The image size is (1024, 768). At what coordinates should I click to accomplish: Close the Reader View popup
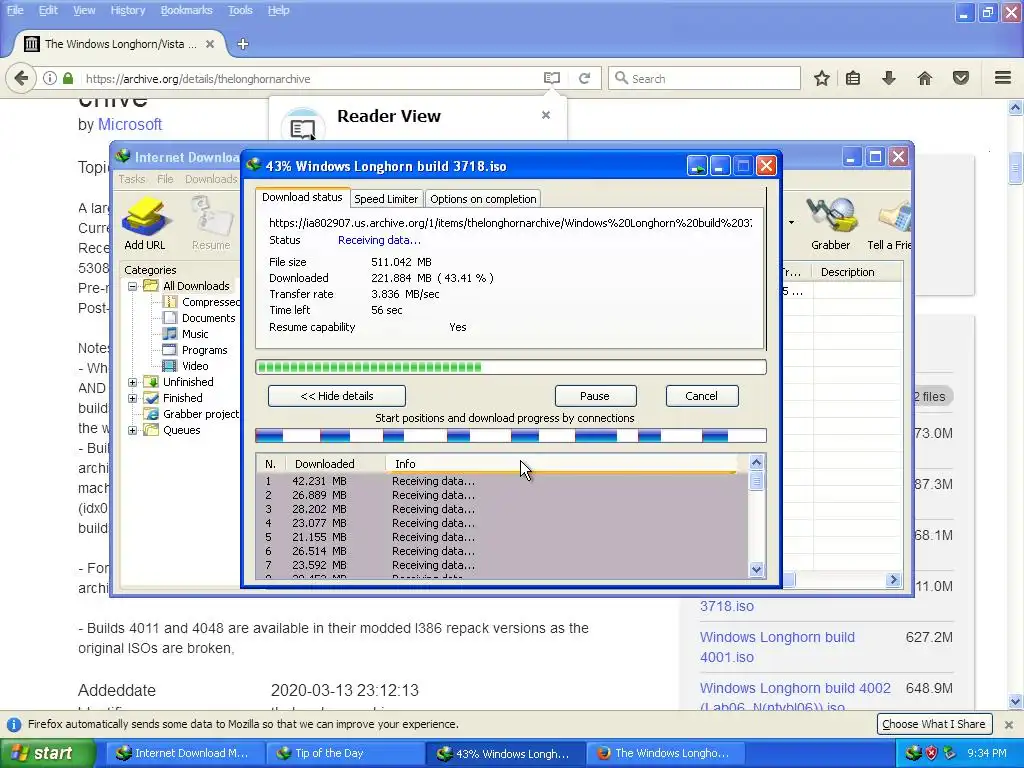tap(546, 115)
